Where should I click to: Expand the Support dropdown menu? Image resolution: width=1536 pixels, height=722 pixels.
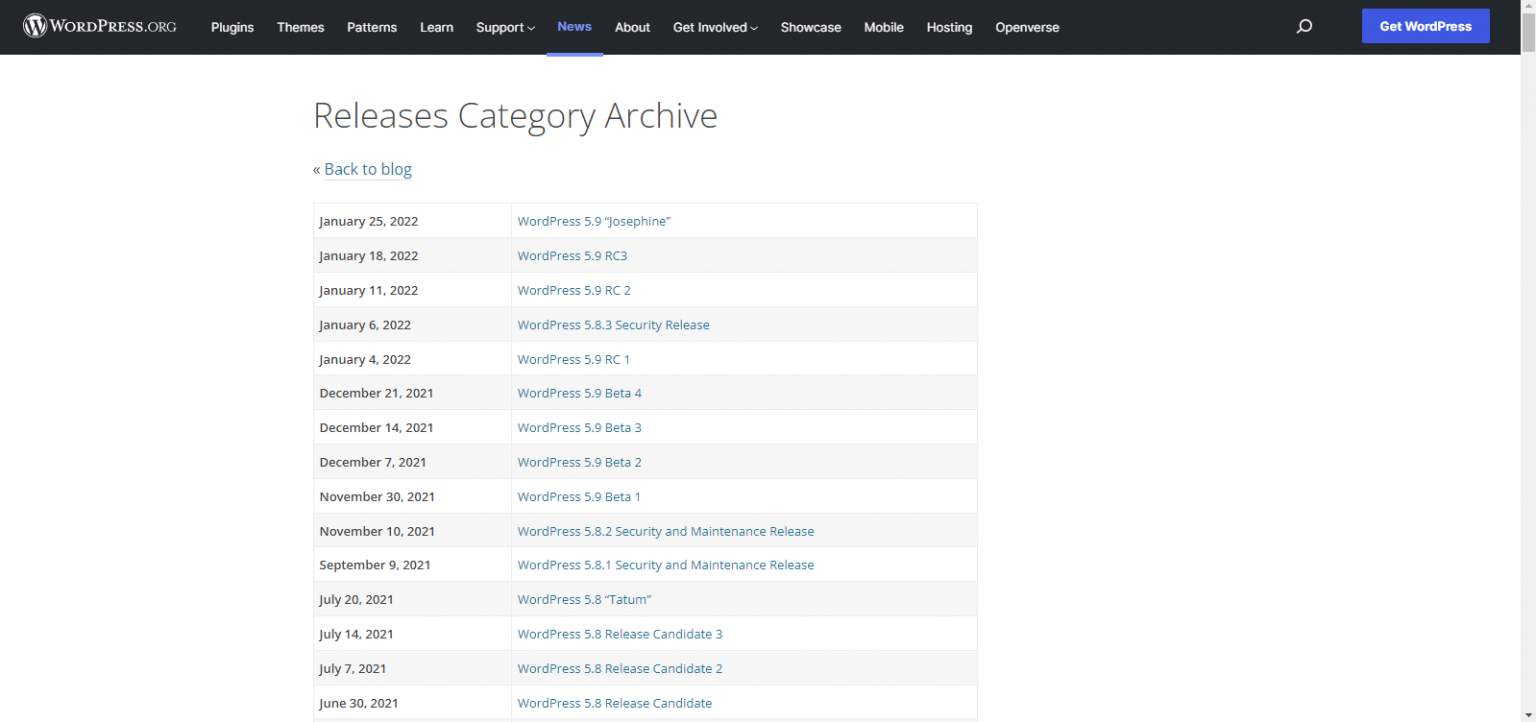(x=504, y=27)
